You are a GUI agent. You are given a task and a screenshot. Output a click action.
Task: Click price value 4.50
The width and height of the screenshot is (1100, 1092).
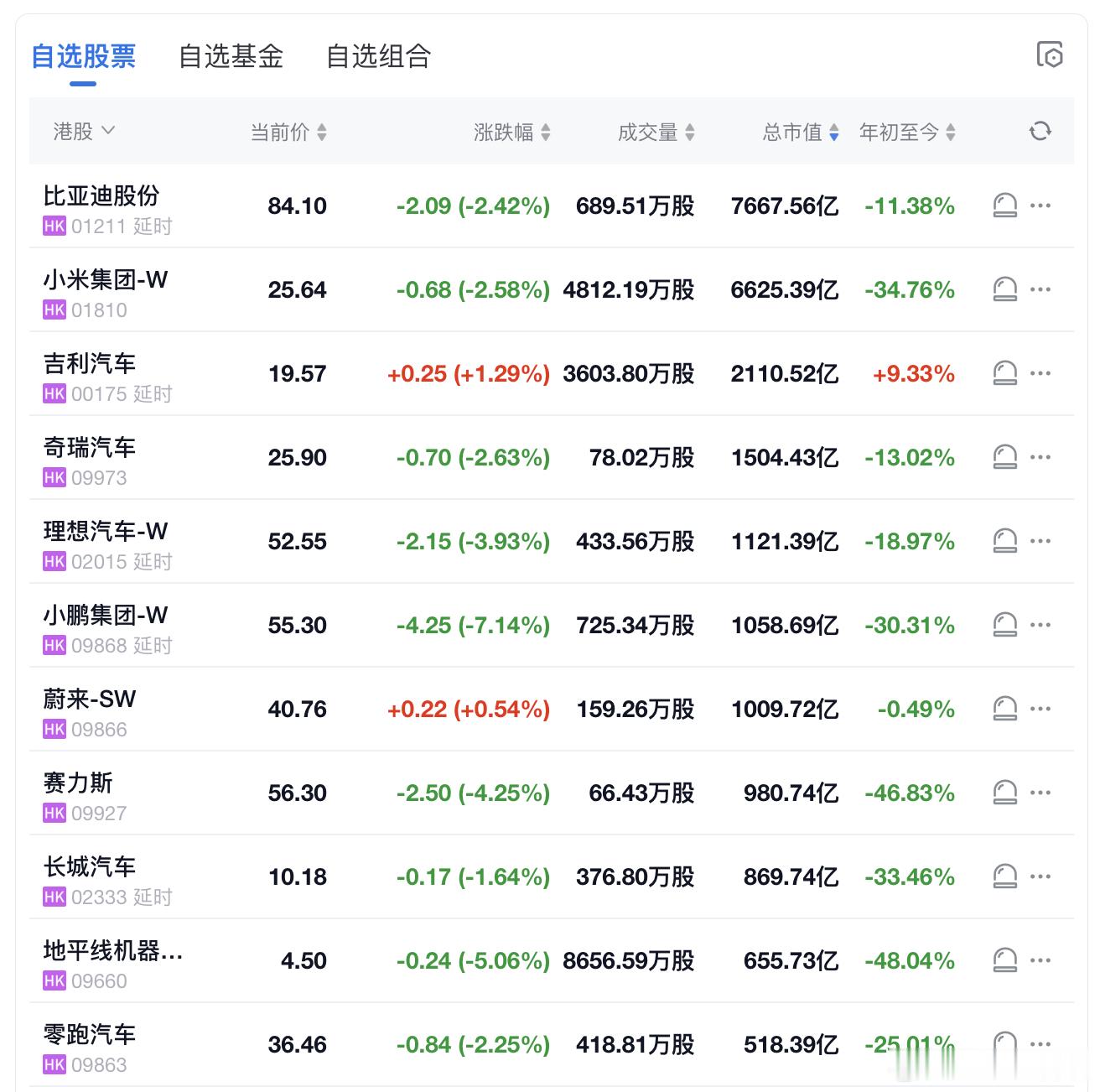click(304, 960)
